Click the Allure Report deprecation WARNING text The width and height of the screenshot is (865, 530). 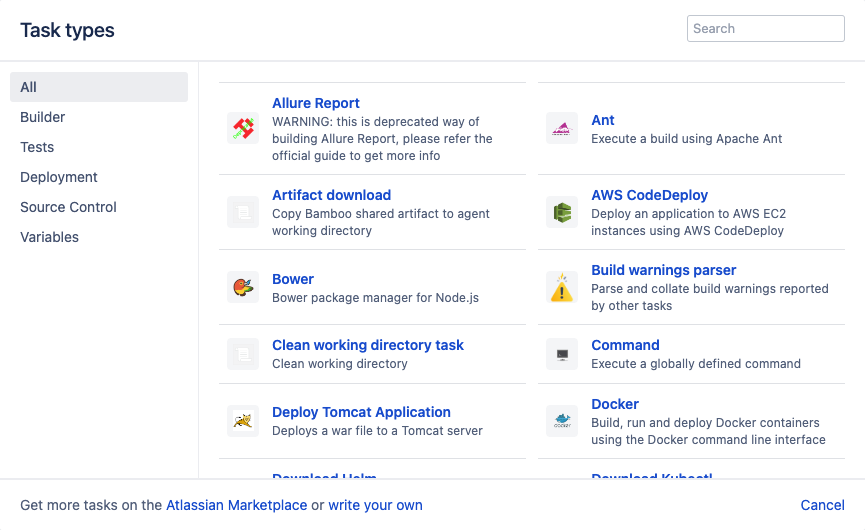coord(382,139)
